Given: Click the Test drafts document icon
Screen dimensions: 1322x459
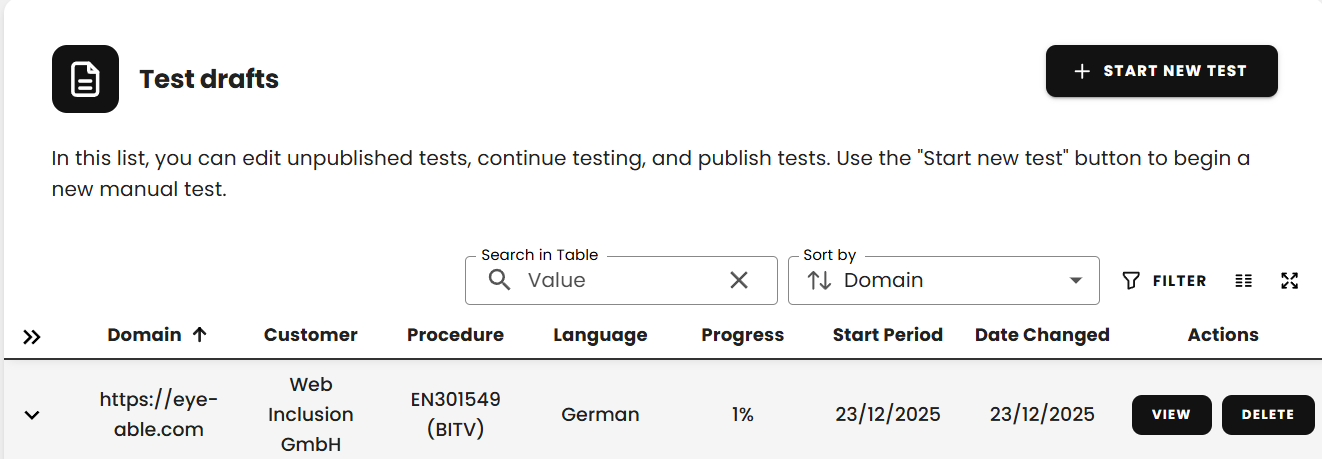Looking at the screenshot, I should coord(85,79).
